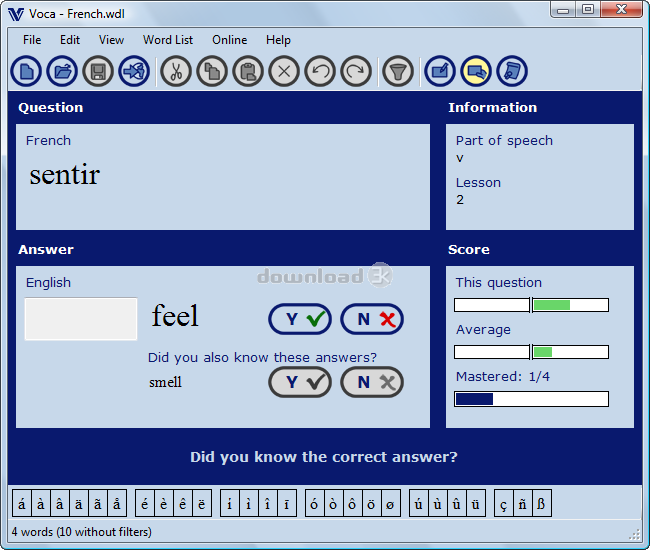This screenshot has width=650, height=550.
Task: Click Y button next to smell
Action: pos(300,382)
